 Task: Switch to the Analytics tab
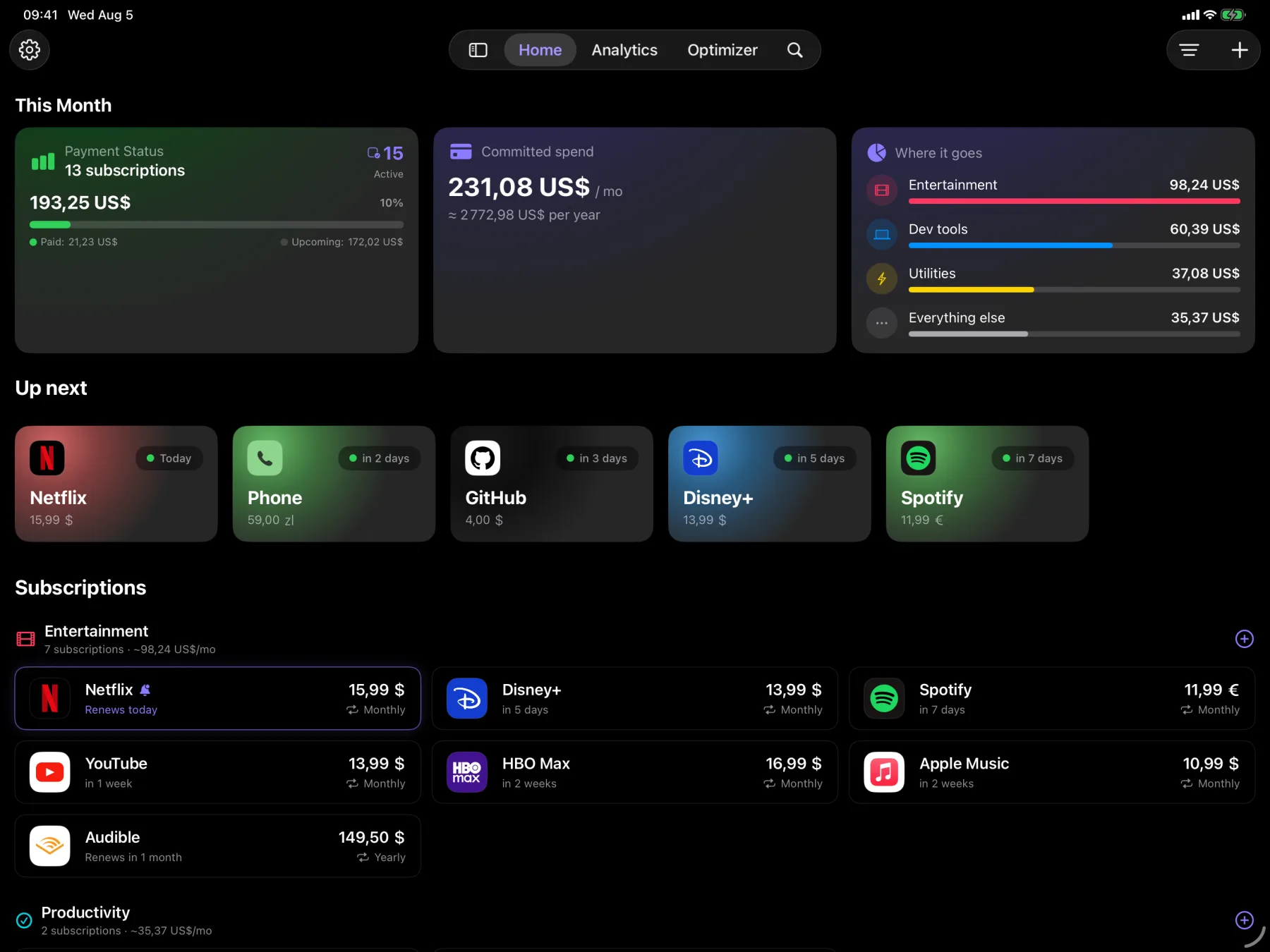(624, 50)
